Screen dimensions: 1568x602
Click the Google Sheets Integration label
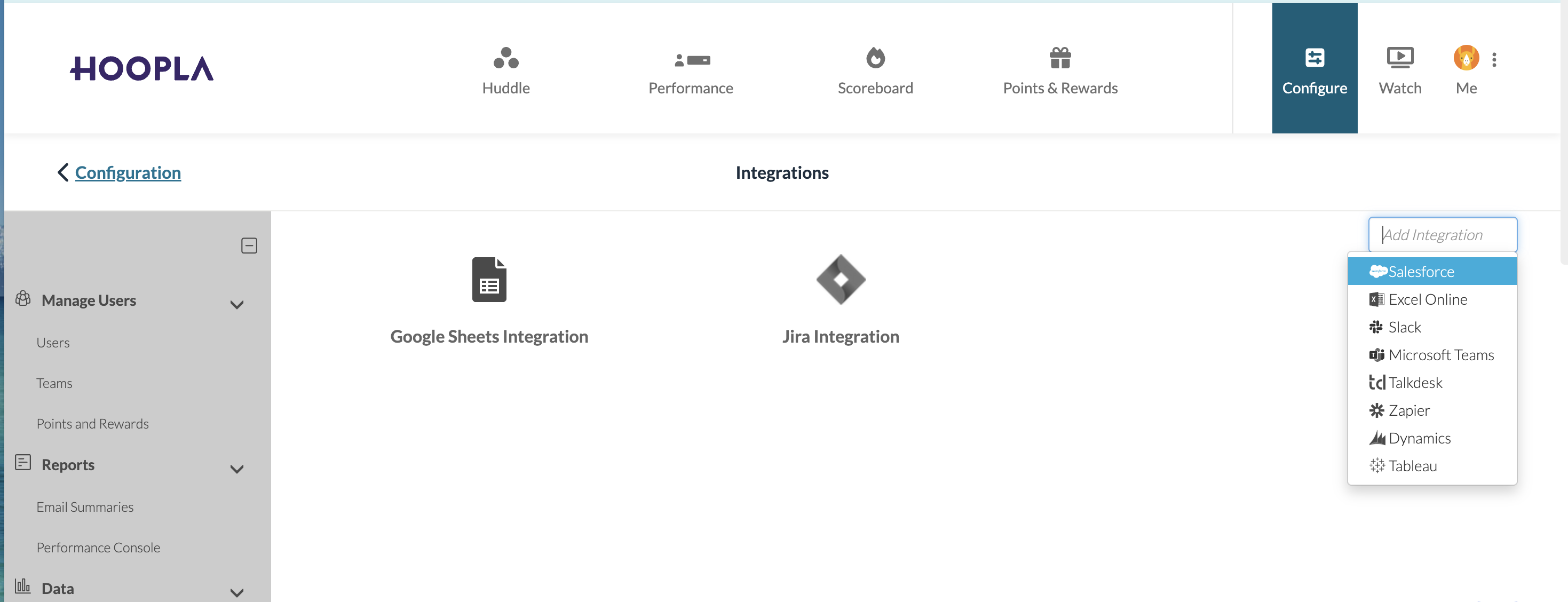(489, 337)
